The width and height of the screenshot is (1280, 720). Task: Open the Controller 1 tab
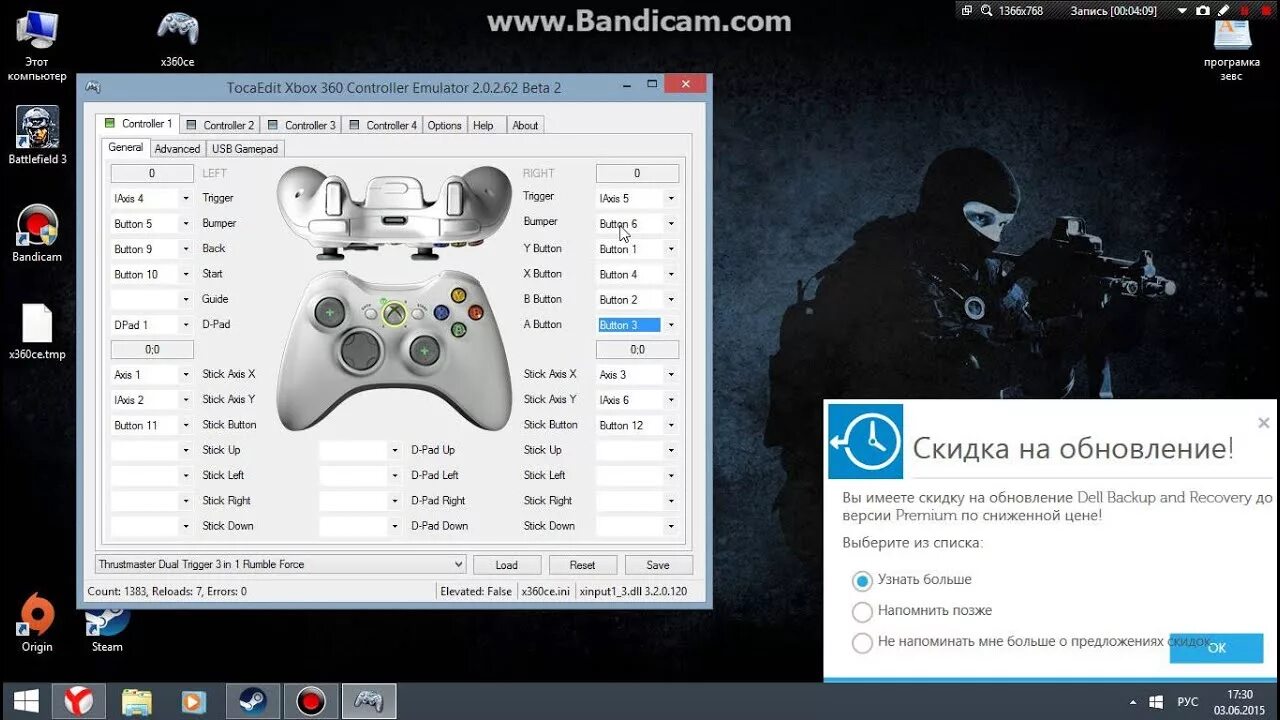coord(138,124)
